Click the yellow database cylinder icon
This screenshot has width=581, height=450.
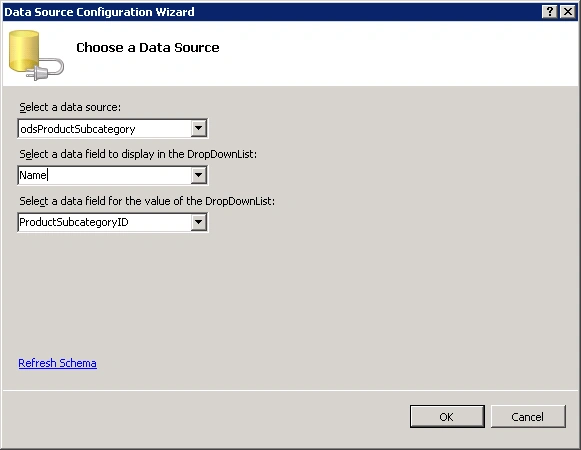click(x=24, y=51)
